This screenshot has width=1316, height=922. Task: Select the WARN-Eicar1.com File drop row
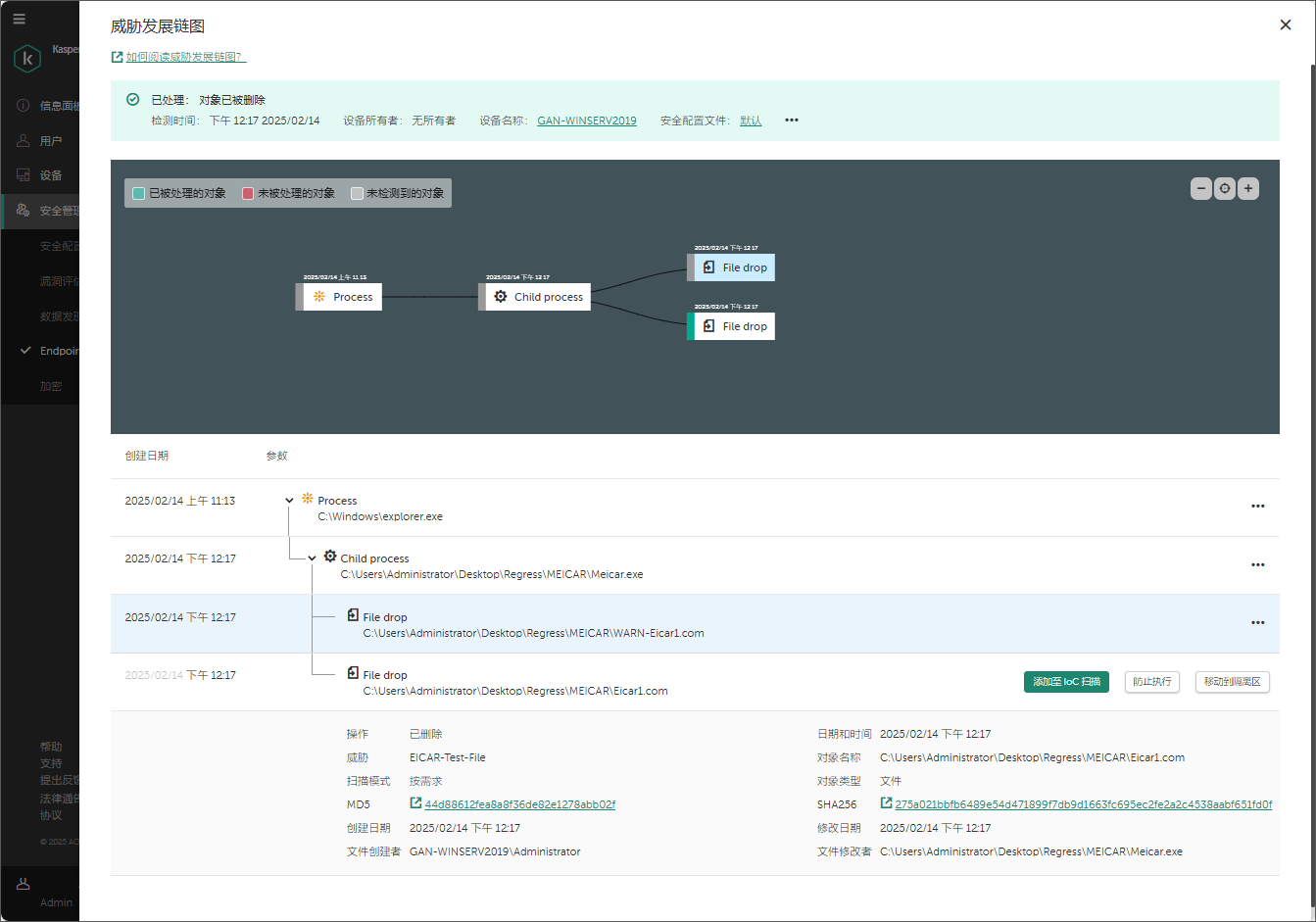pyautogui.click(x=533, y=625)
